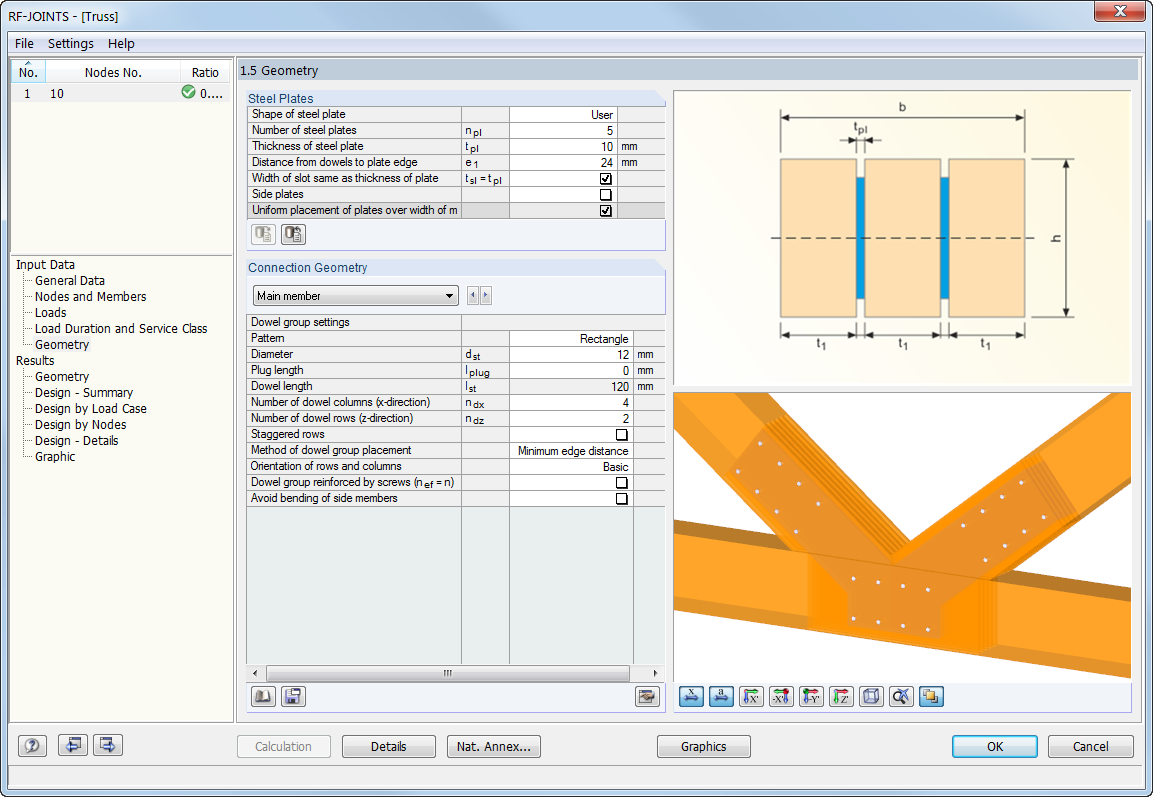Click the display options icon below the 3D view
Image resolution: width=1153 pixels, height=797 pixels.
click(931, 696)
